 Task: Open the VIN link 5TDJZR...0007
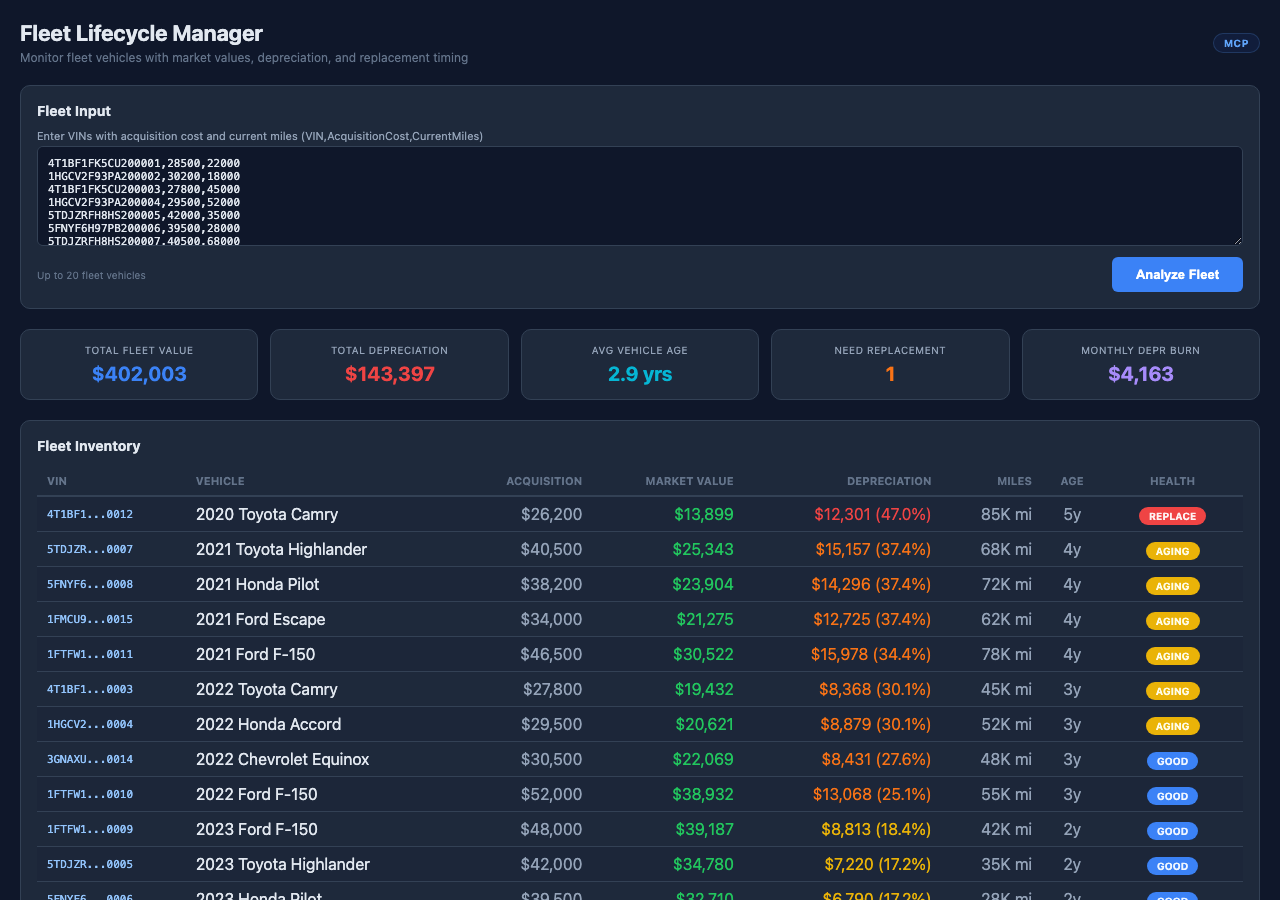89,549
